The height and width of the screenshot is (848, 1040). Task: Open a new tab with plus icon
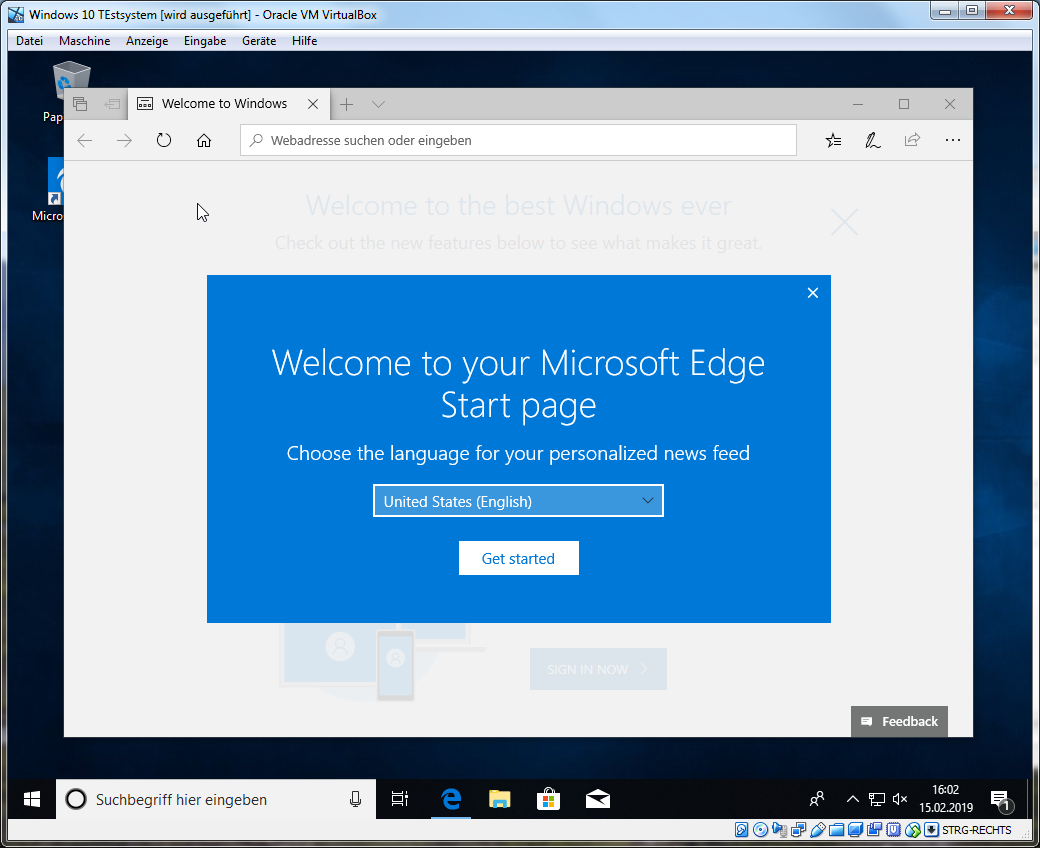click(346, 104)
